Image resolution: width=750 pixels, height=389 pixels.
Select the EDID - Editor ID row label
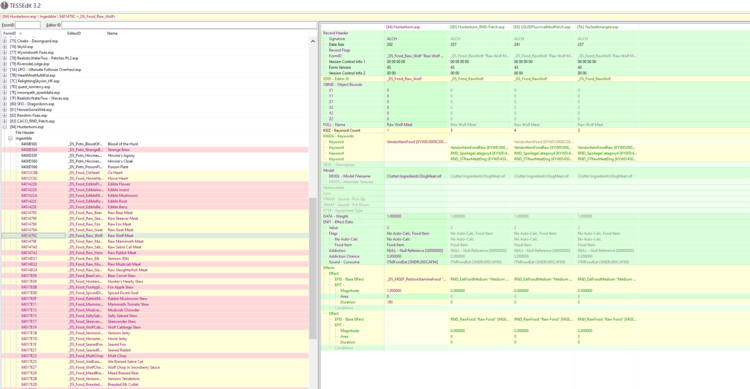coord(336,79)
